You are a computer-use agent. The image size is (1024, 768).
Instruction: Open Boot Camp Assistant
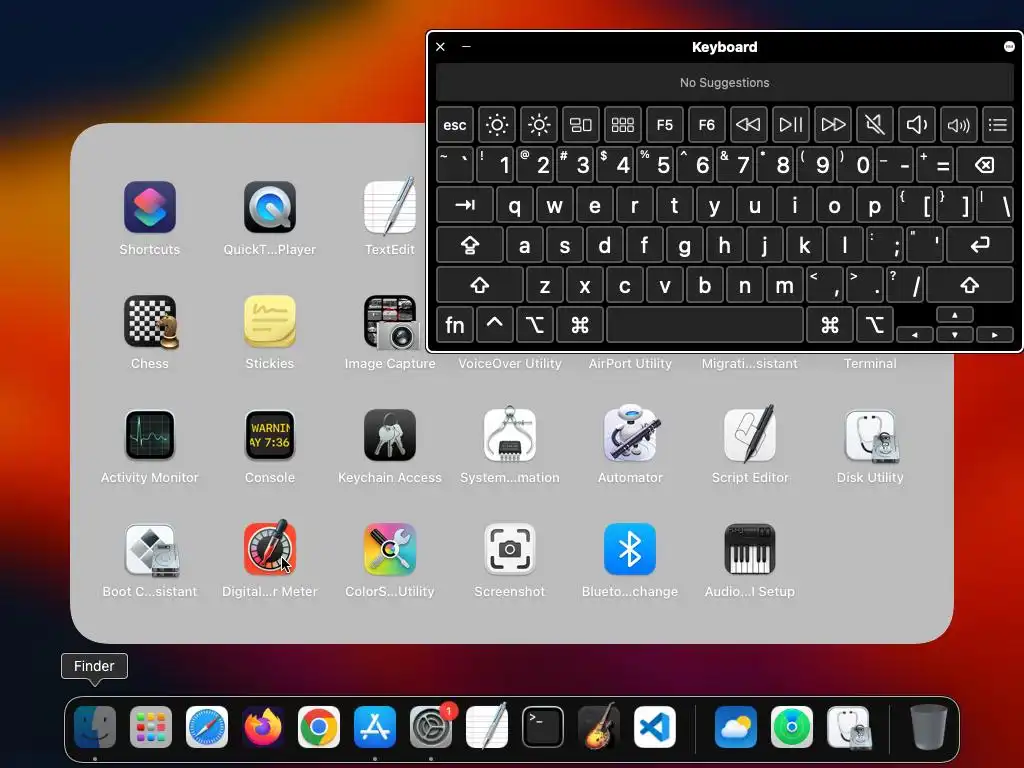pyautogui.click(x=150, y=550)
